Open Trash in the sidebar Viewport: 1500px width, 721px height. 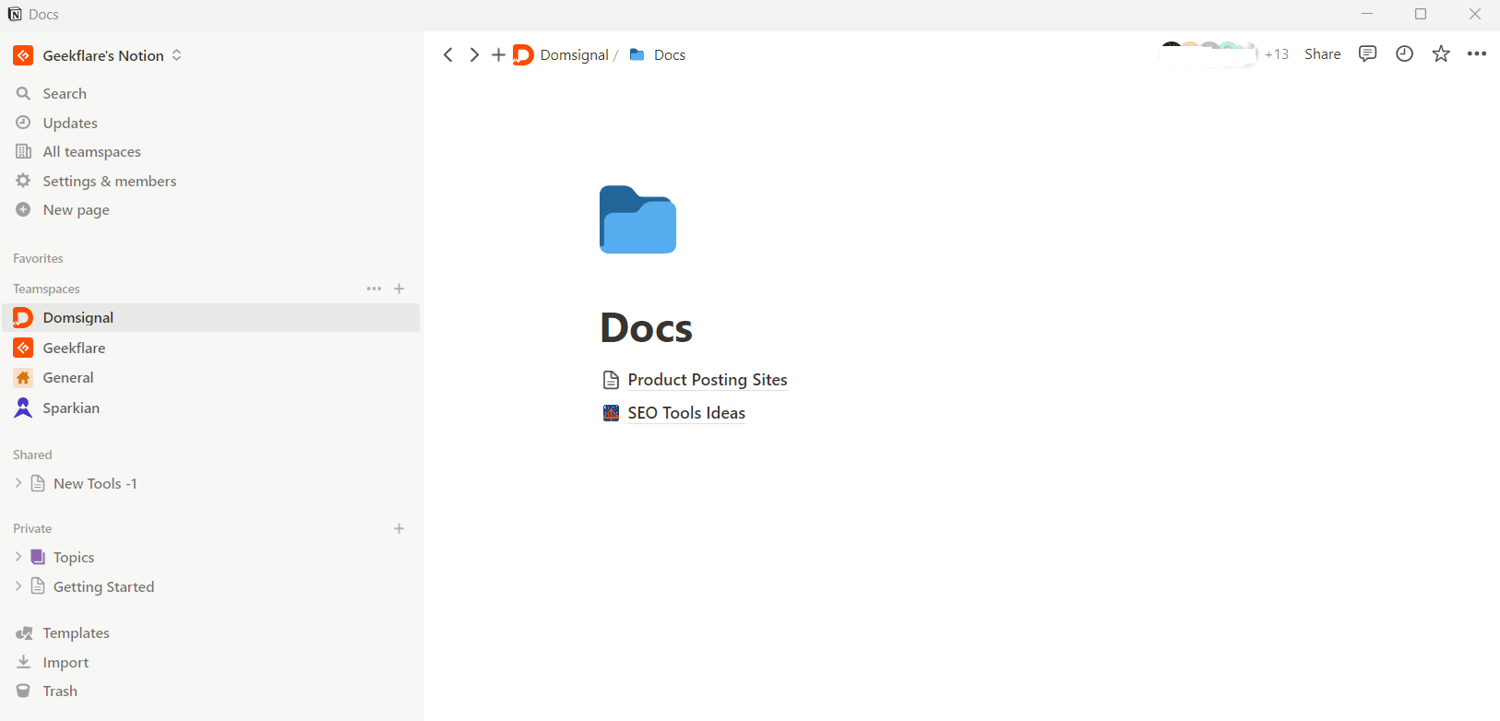coord(60,691)
